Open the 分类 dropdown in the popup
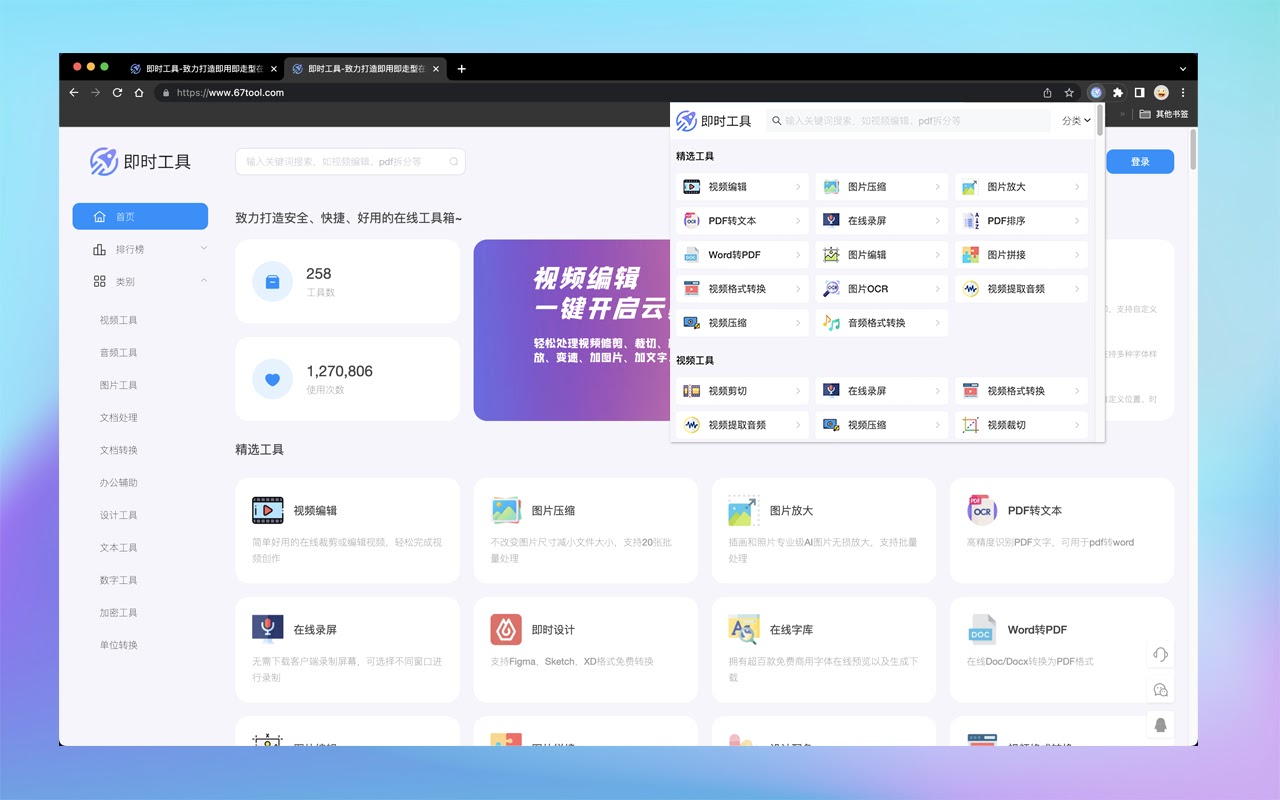 pos(1076,121)
